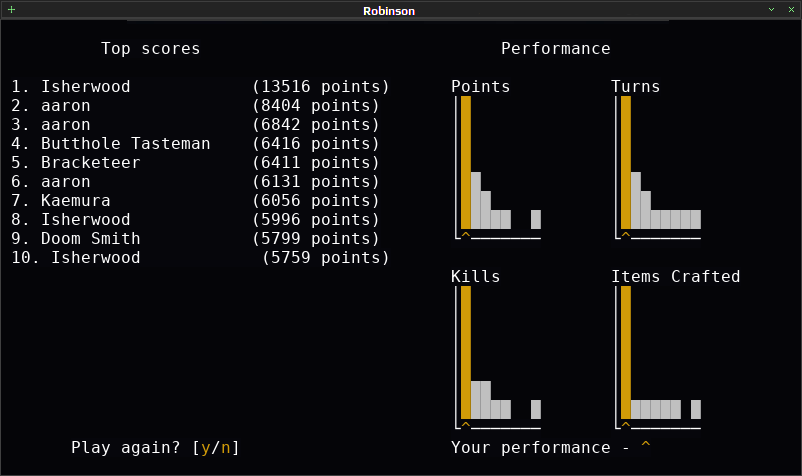Click the '8. Isherwood' score entry
802x476 pixels.
[71, 219]
